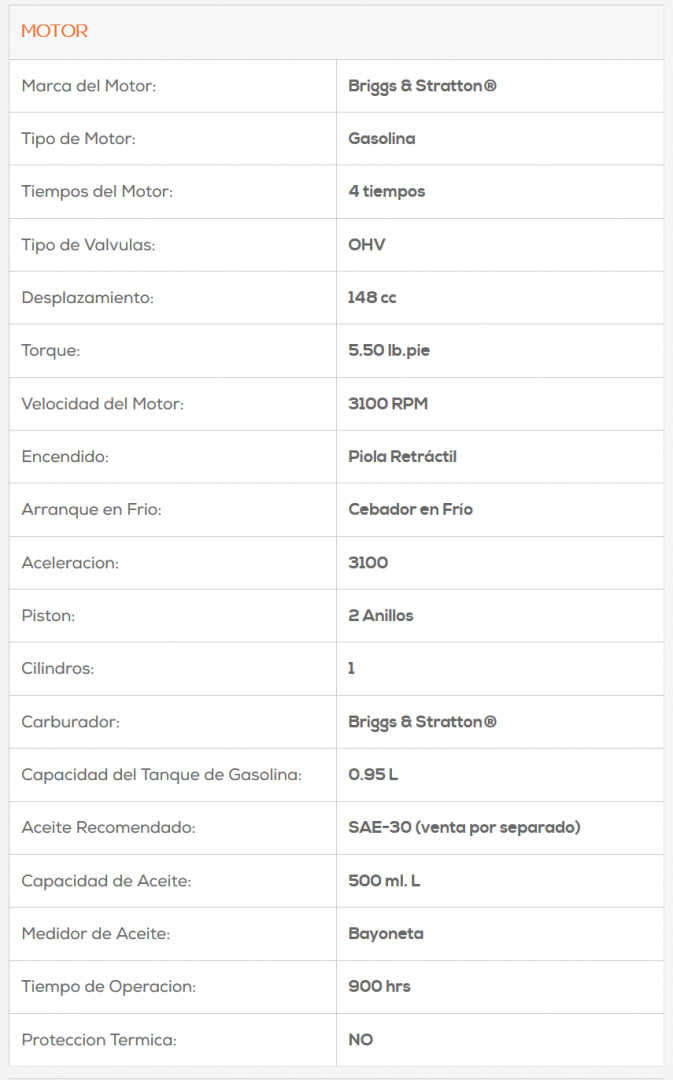The height and width of the screenshot is (1080, 673).
Task: Click the Bayoneta oil gauge value
Action: click(386, 934)
